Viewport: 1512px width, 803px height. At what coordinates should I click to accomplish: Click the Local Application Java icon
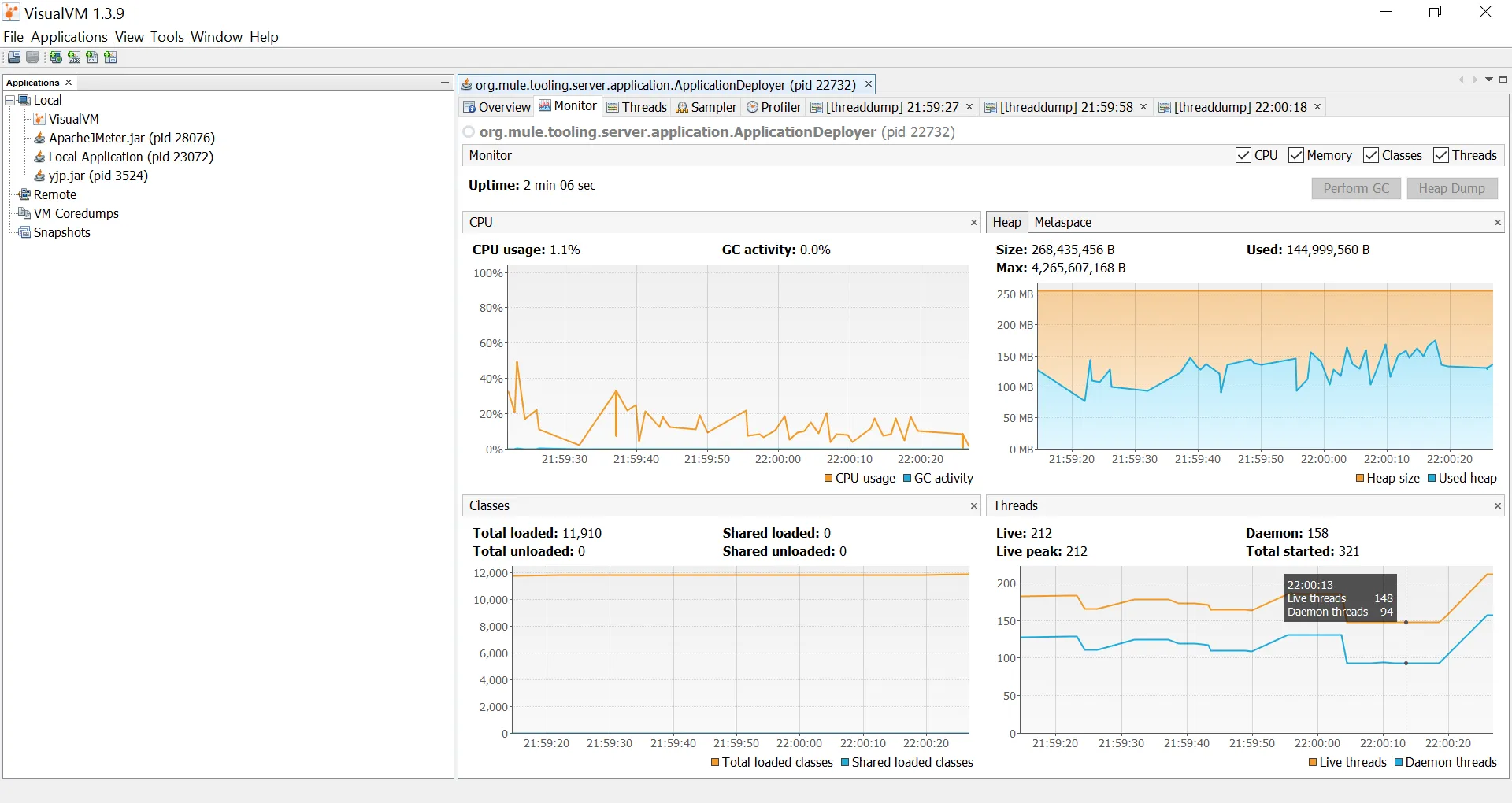click(x=39, y=157)
